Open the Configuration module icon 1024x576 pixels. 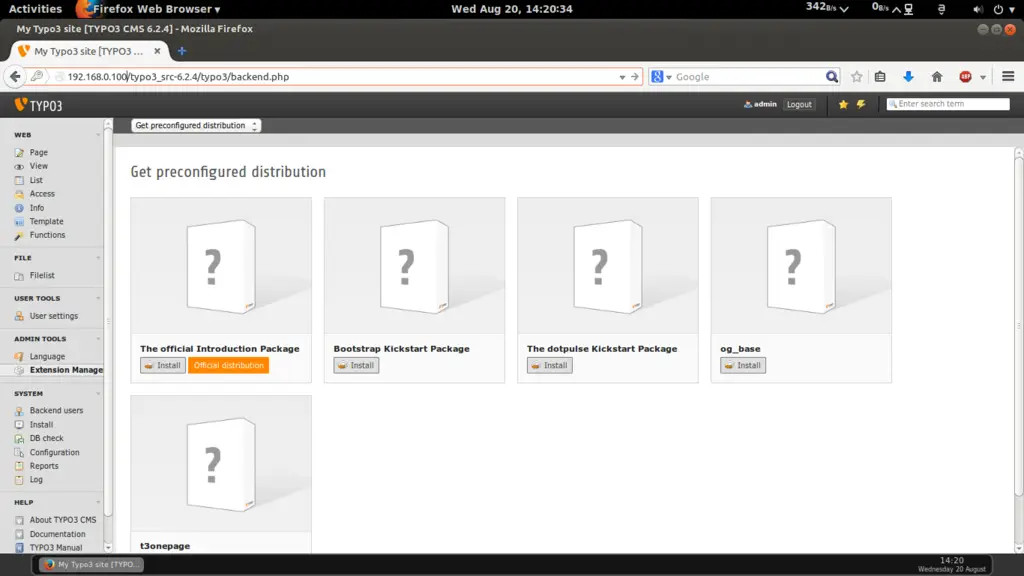(x=20, y=453)
